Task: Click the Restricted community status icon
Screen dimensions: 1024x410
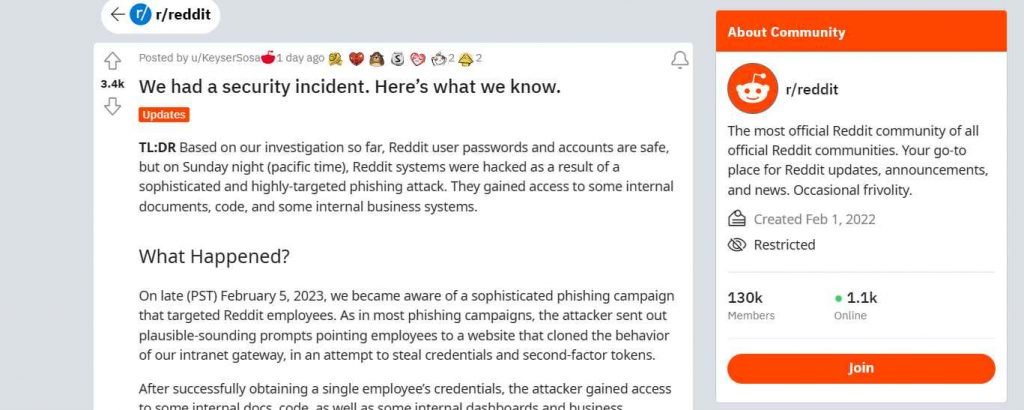Action: click(x=737, y=245)
